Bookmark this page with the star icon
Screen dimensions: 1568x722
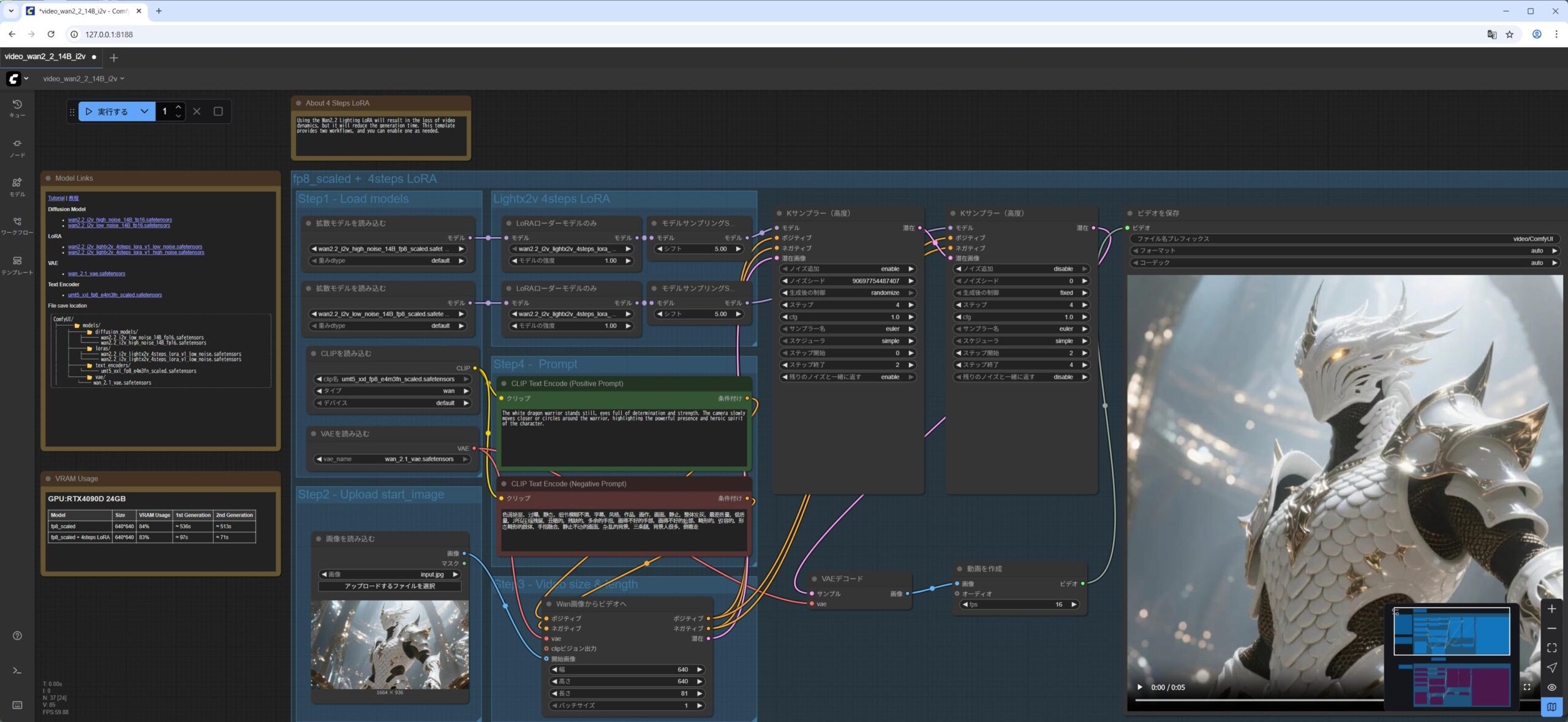[x=1510, y=34]
